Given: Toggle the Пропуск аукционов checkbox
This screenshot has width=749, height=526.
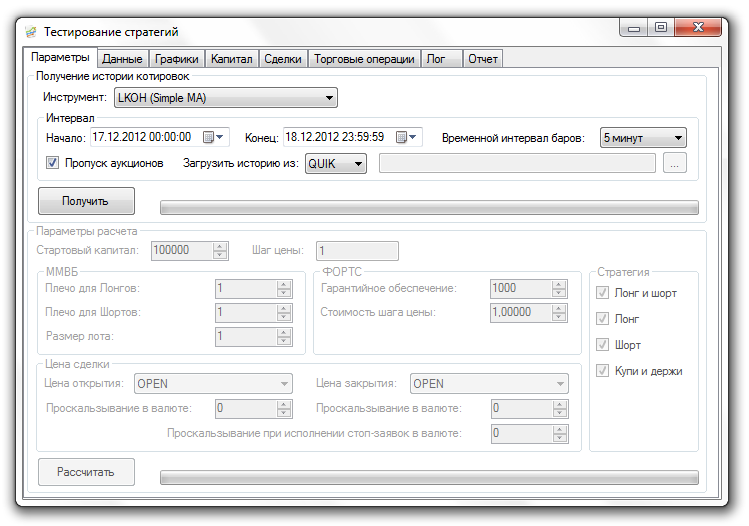Looking at the screenshot, I should (x=53, y=163).
